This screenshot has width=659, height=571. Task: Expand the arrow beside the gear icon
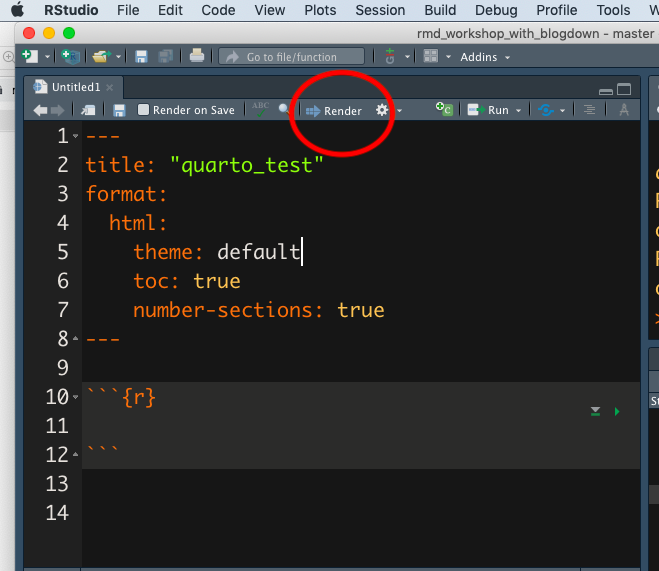pos(399,111)
